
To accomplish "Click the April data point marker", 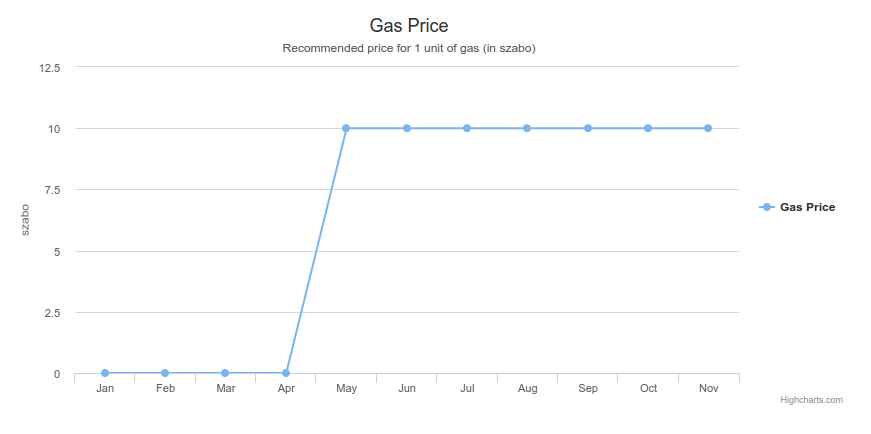I will click(x=286, y=373).
